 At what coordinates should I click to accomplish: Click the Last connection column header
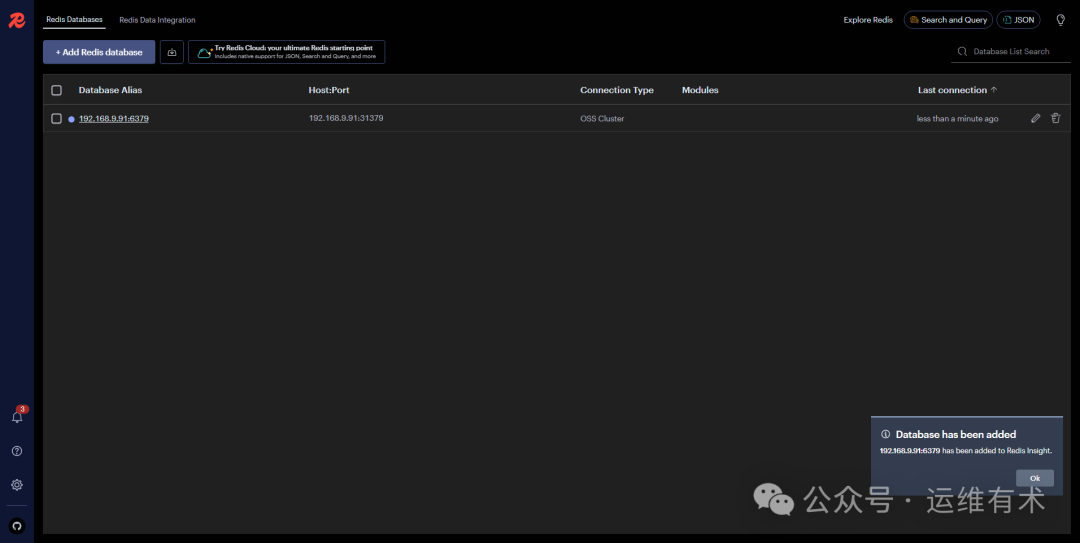tap(952, 90)
